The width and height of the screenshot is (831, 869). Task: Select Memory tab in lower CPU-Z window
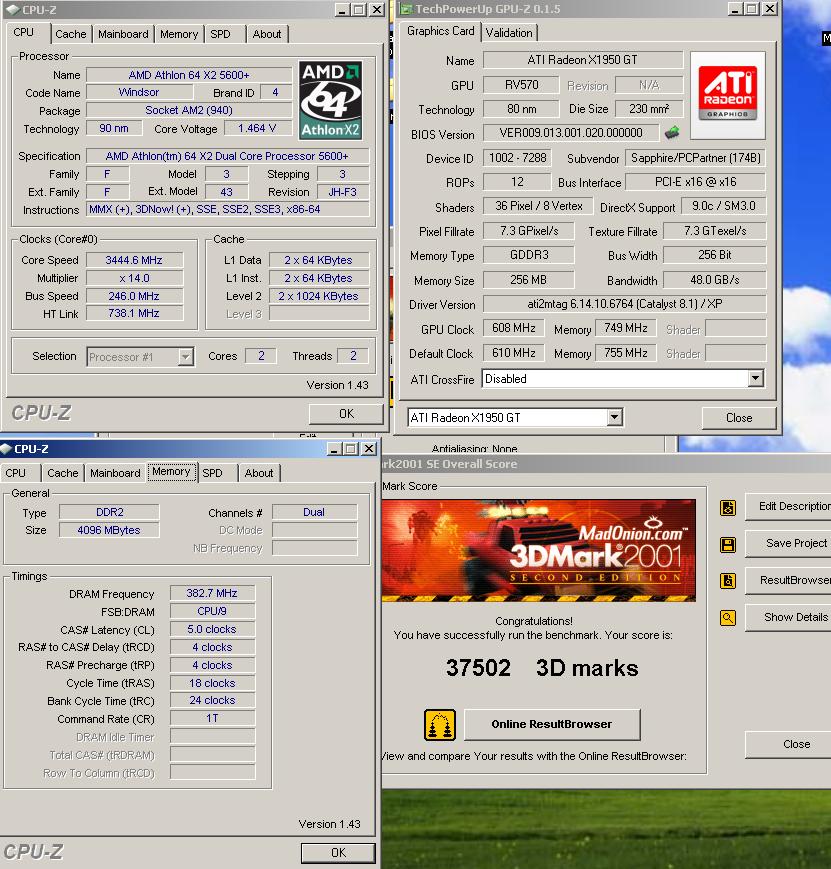pyautogui.click(x=171, y=472)
